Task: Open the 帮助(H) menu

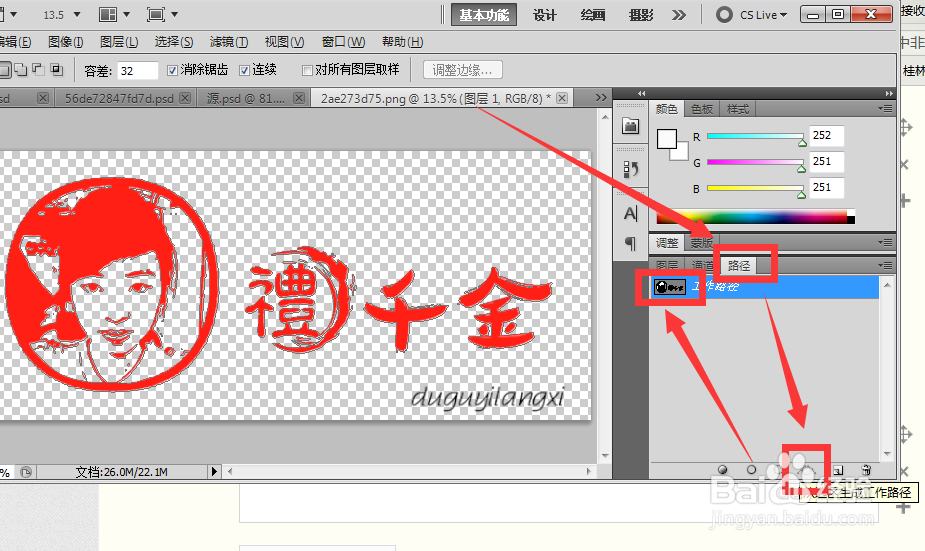Action: point(402,42)
